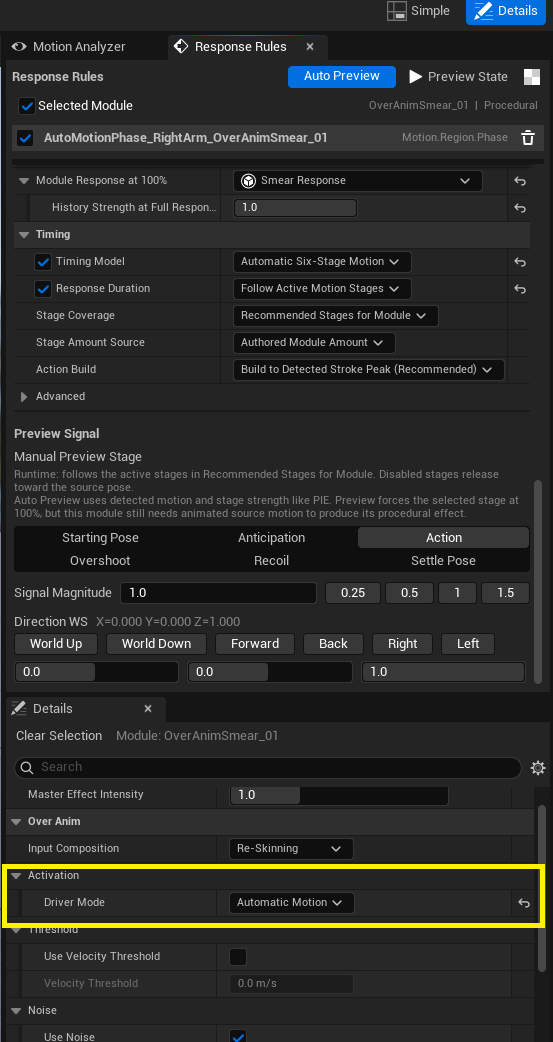The image size is (553, 1042).
Task: Click Clear Selection in Details panel
Action: click(x=59, y=736)
